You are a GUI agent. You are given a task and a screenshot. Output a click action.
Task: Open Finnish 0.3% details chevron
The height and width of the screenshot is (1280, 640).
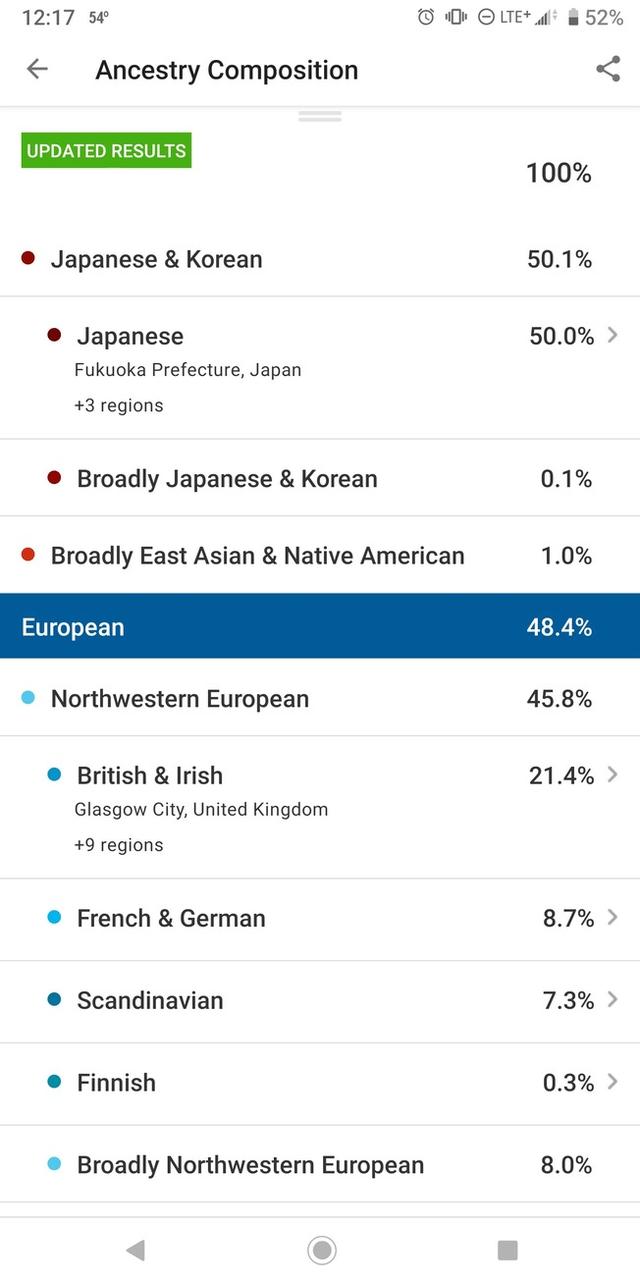pyautogui.click(x=613, y=1082)
